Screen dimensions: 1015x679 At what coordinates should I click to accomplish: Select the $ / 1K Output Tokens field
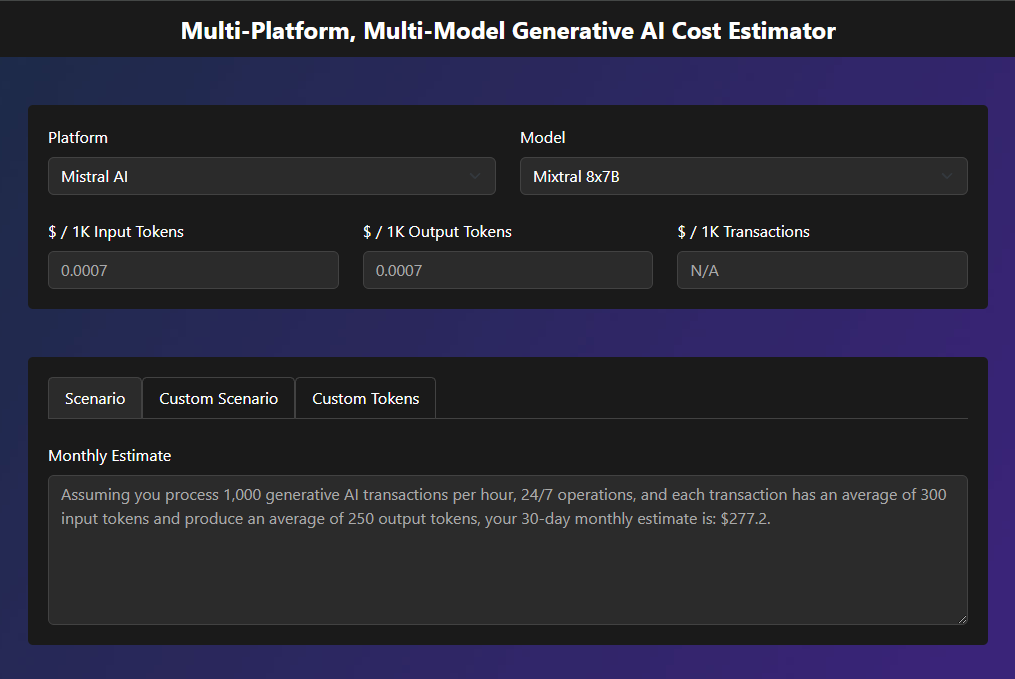507,269
